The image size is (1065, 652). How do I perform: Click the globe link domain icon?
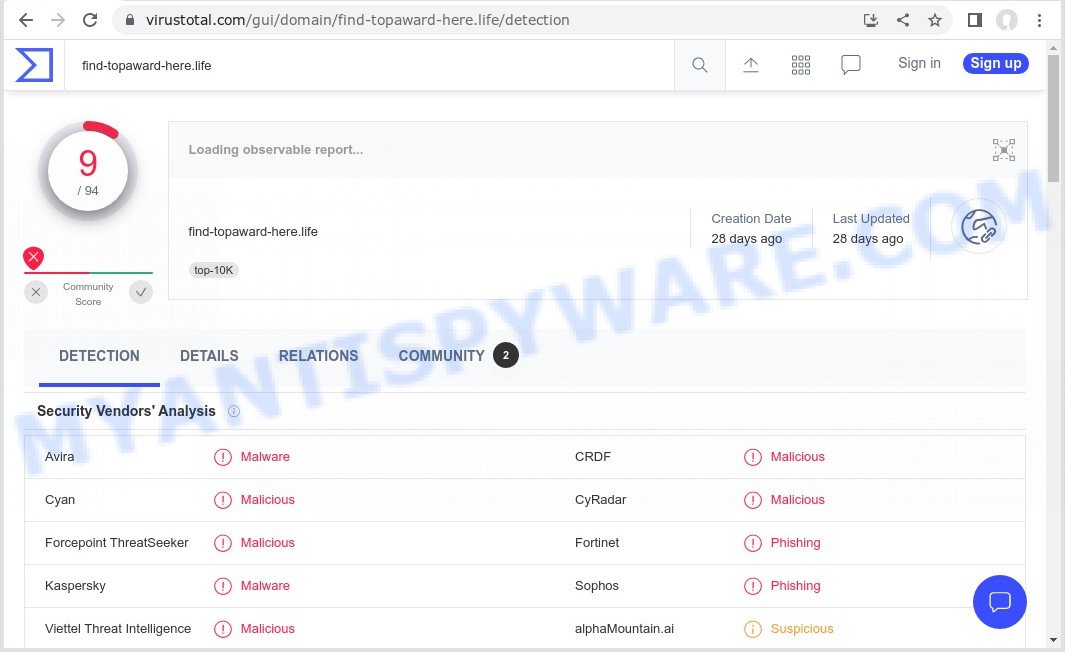click(979, 227)
